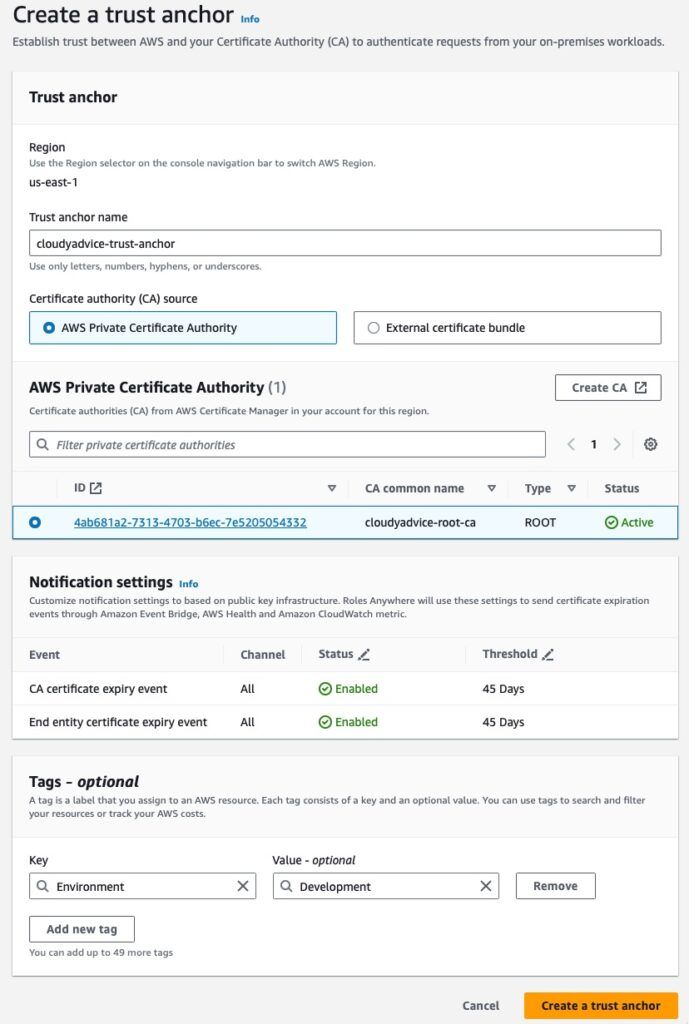Open the Info link beside Create a trust anchor
This screenshot has height=1024, width=689.
click(x=249, y=19)
